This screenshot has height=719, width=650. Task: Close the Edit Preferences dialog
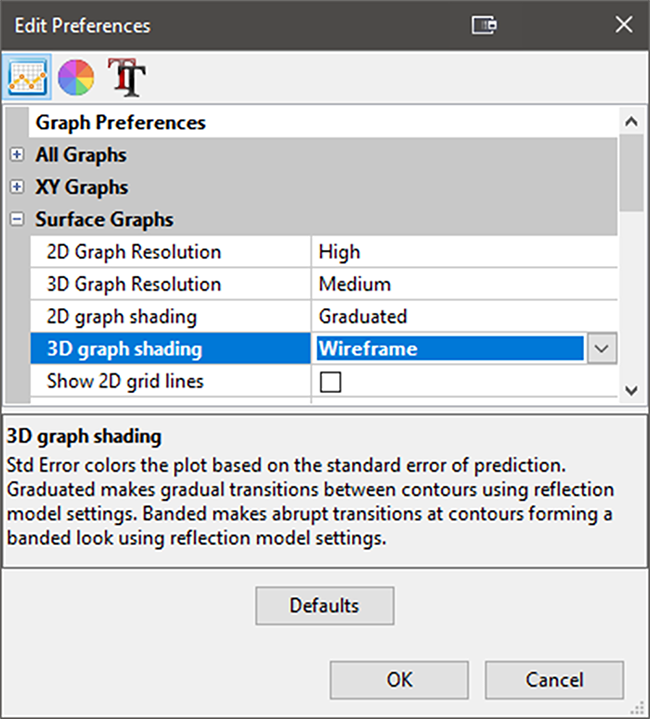[x=624, y=25]
